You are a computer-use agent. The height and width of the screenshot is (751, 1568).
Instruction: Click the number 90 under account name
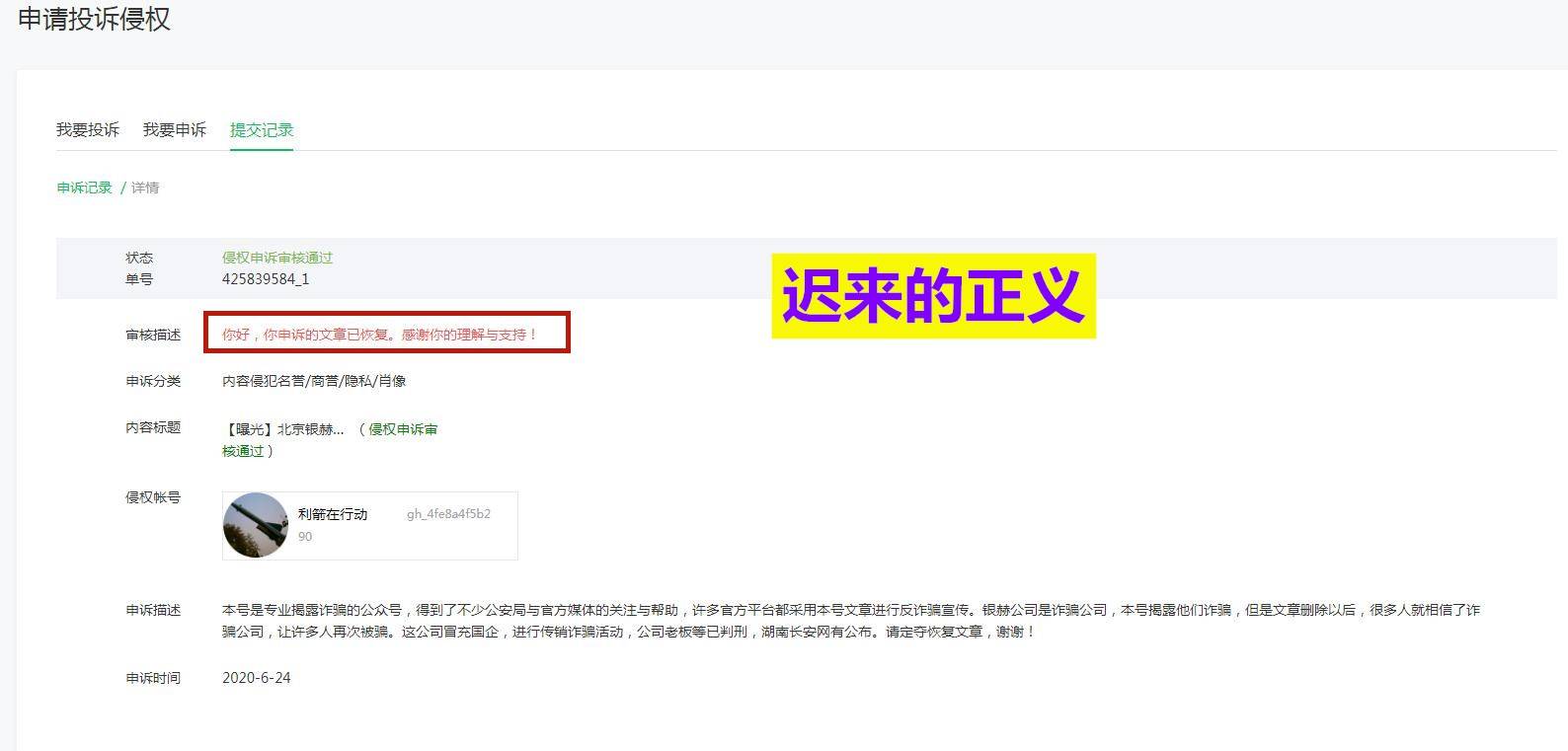(x=305, y=537)
